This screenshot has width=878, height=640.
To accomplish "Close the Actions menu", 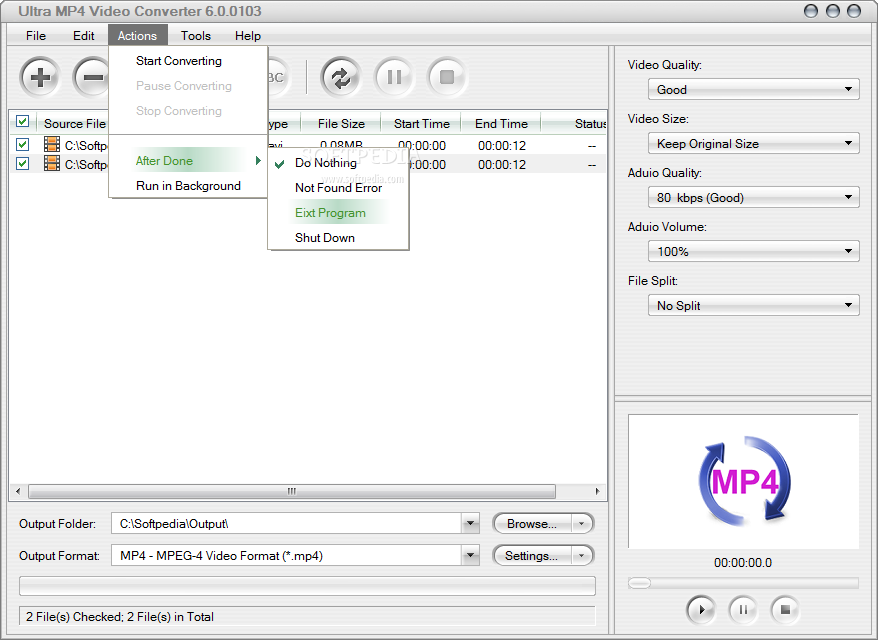I will pos(137,35).
